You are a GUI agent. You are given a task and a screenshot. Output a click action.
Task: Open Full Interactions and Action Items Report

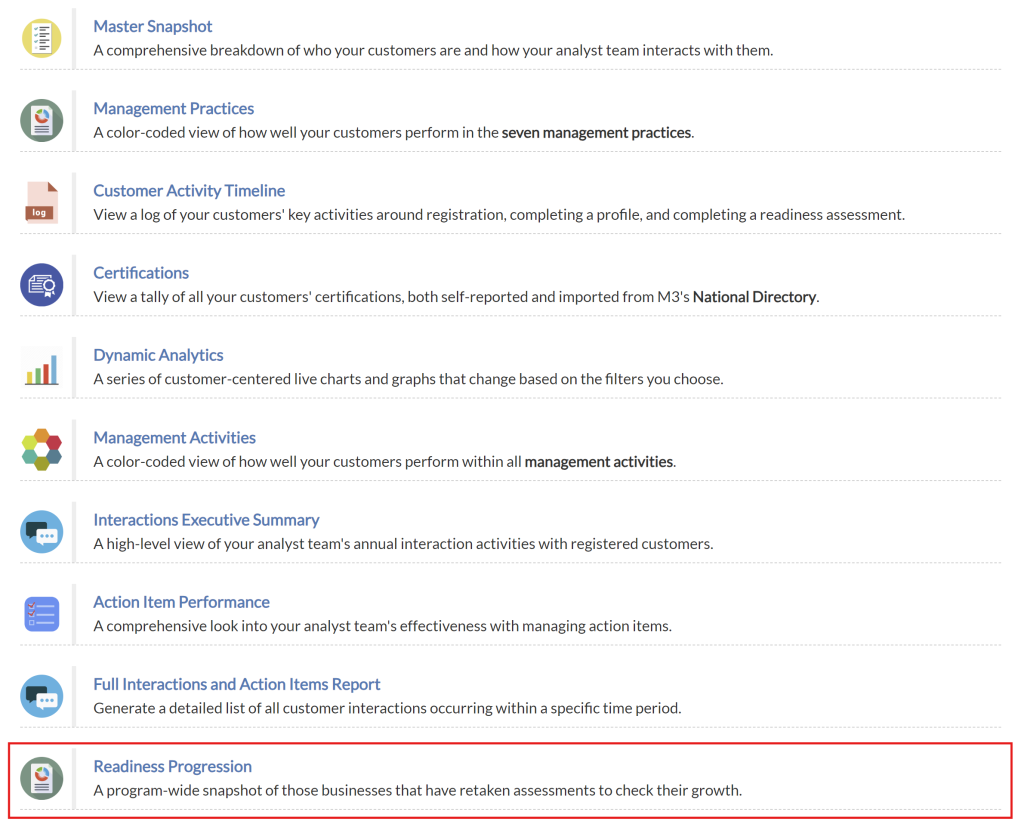click(x=237, y=684)
